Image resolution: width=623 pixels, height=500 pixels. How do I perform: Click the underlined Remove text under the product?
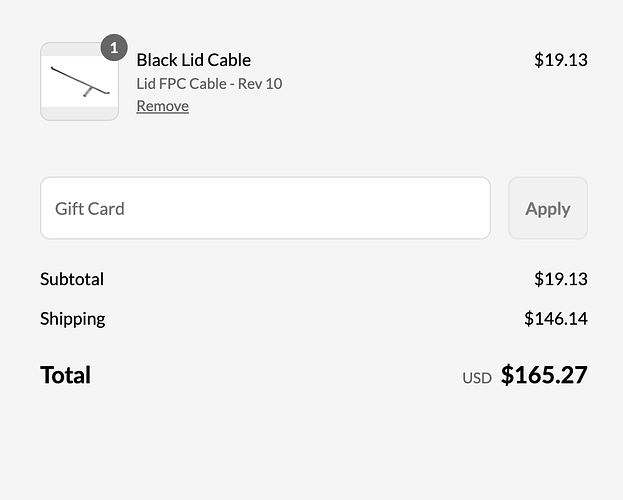[x=163, y=106]
